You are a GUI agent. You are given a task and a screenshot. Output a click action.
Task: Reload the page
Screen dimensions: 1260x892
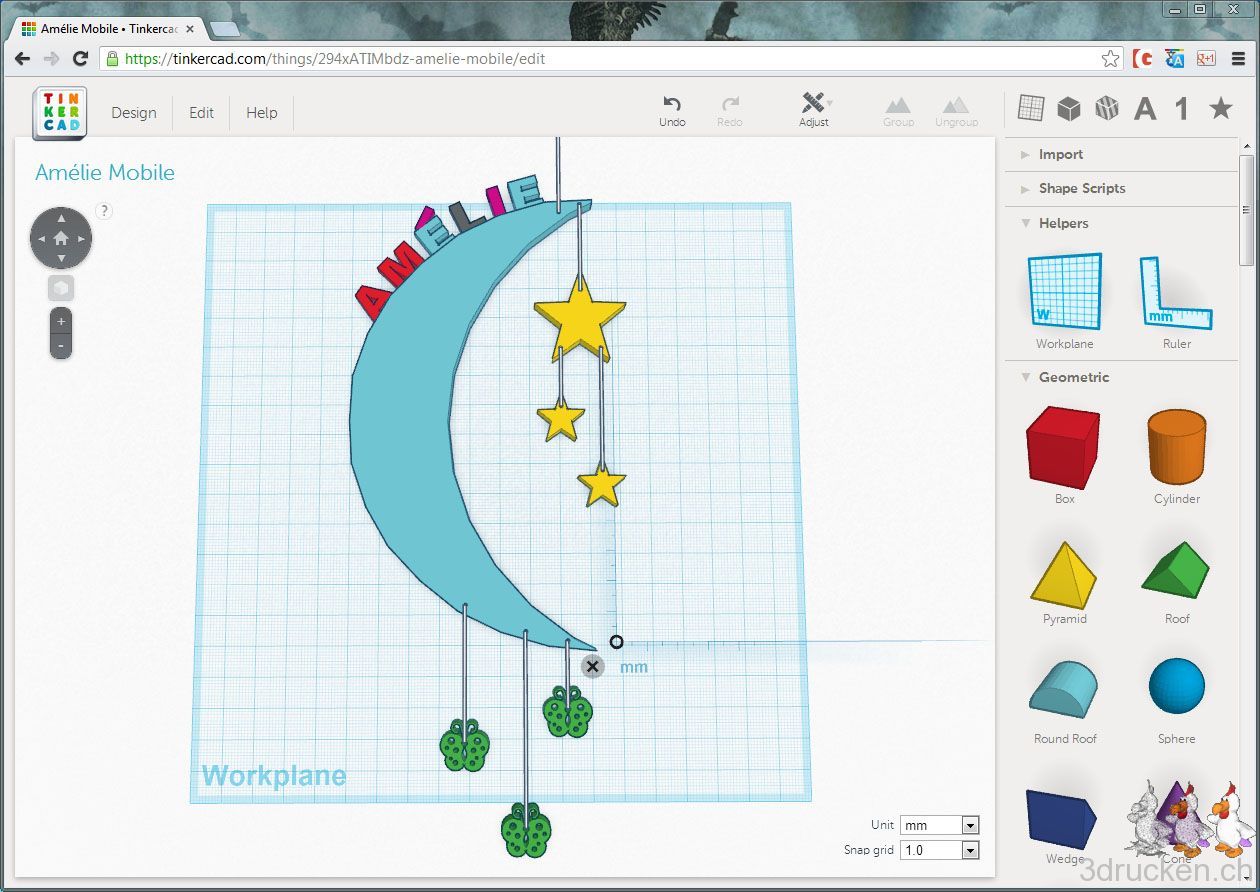click(x=81, y=59)
